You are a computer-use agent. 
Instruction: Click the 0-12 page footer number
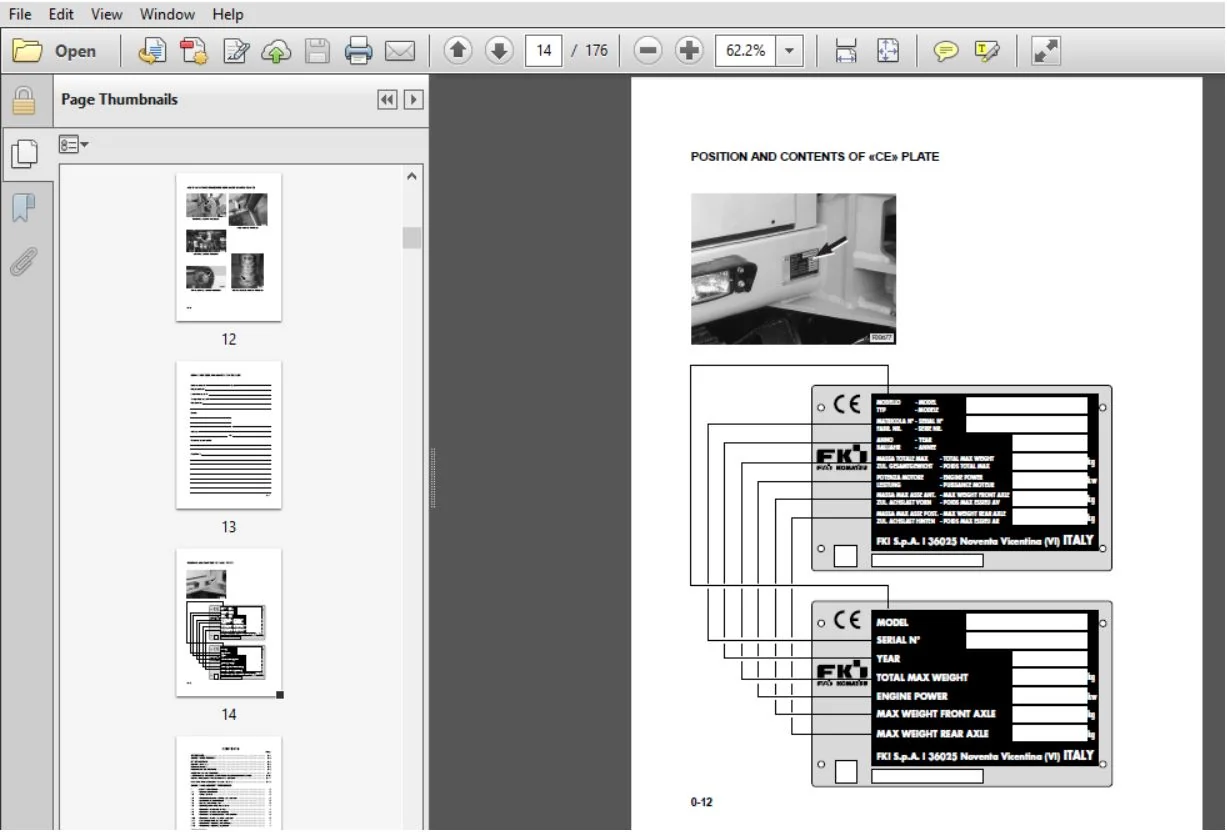[x=701, y=803]
